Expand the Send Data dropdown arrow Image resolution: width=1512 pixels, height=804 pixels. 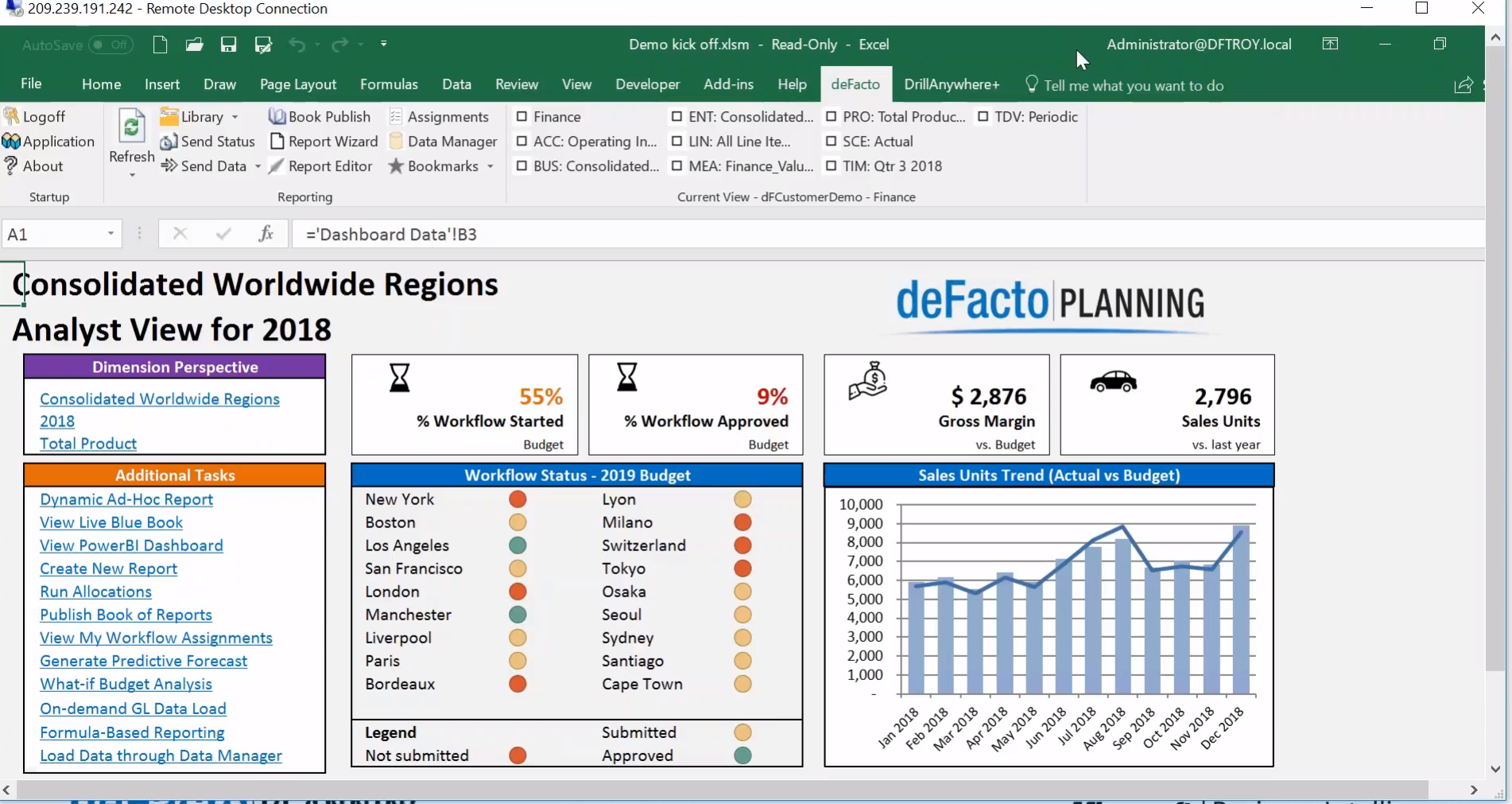[258, 166]
